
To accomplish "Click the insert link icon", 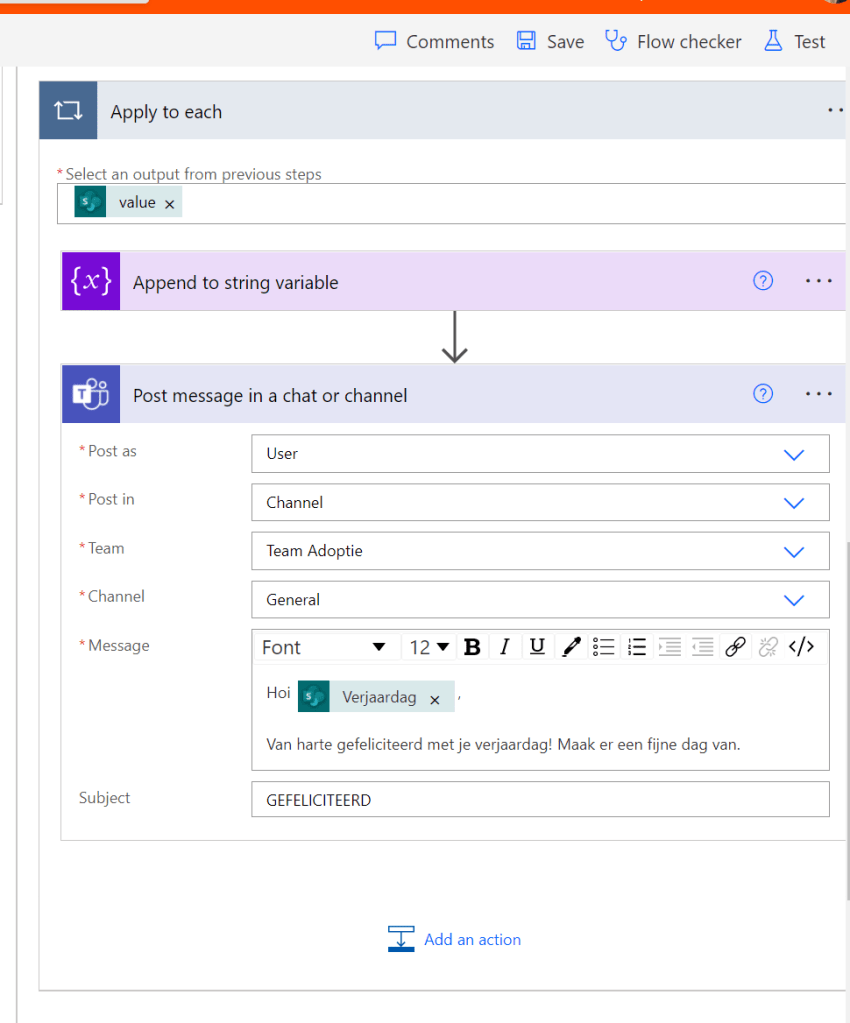I will (x=735, y=647).
